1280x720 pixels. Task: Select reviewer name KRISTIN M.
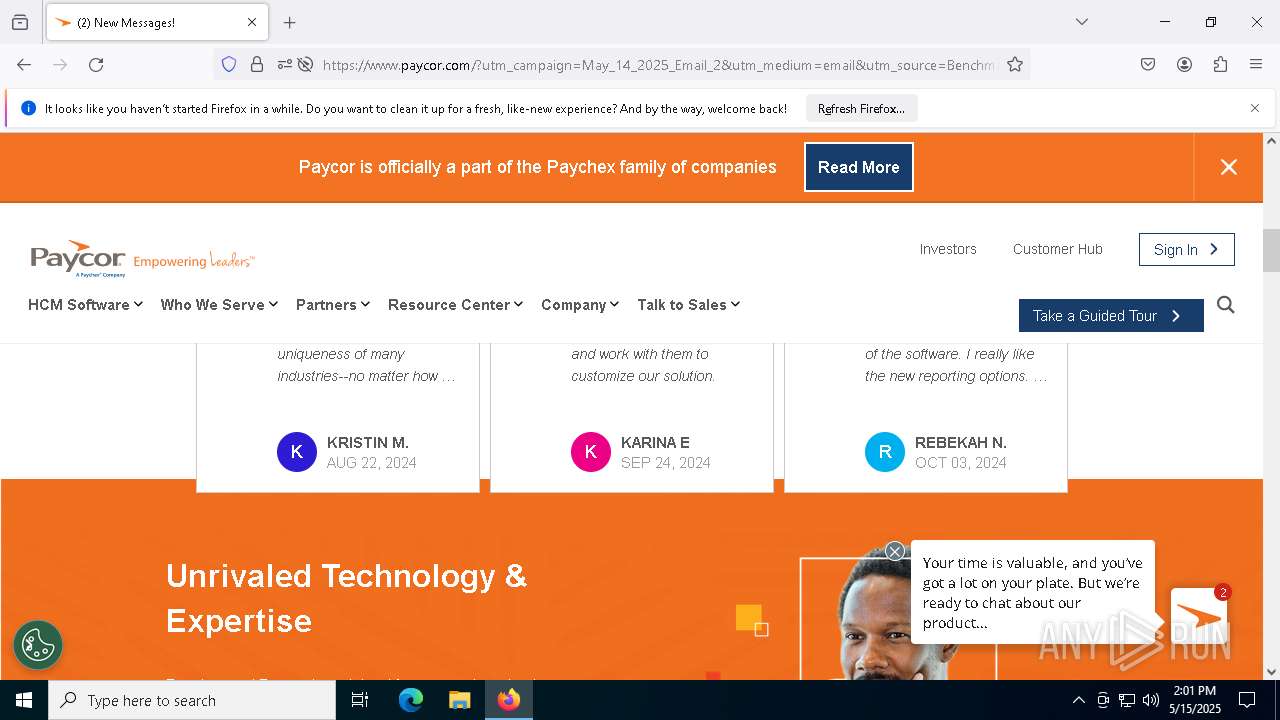pos(368,442)
